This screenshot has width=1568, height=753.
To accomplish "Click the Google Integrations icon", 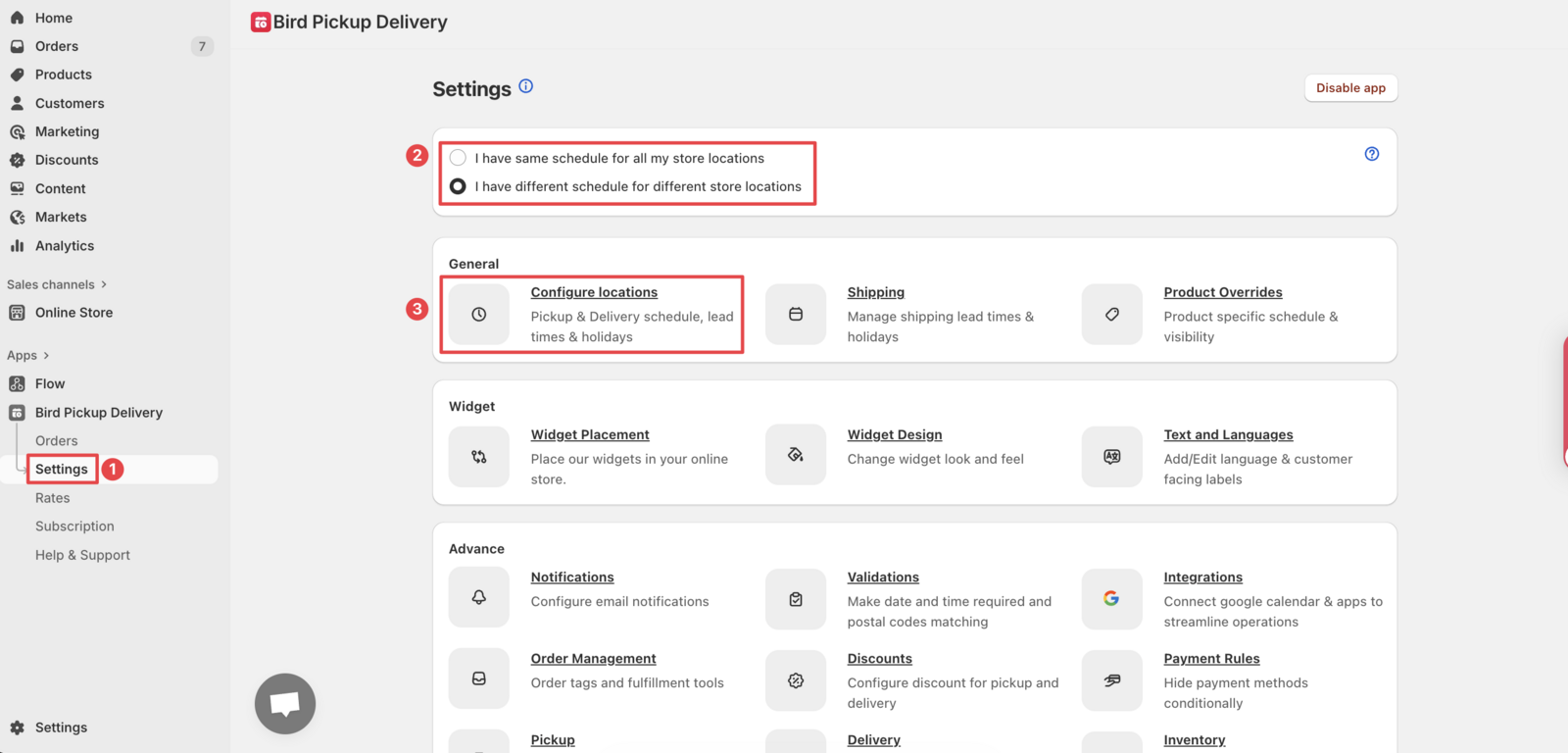I will point(1112,598).
